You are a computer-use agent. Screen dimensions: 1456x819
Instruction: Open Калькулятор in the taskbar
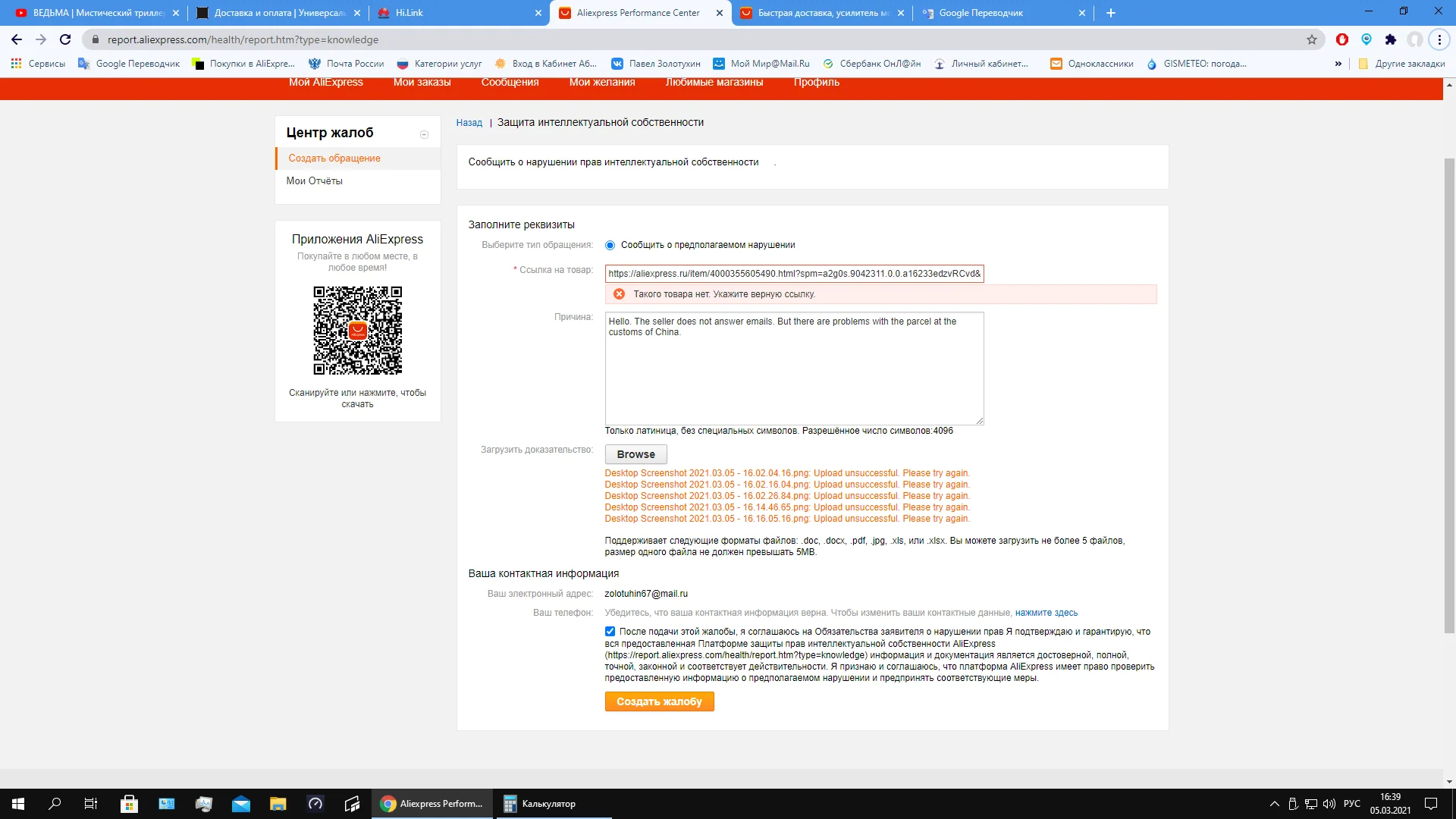(540, 804)
